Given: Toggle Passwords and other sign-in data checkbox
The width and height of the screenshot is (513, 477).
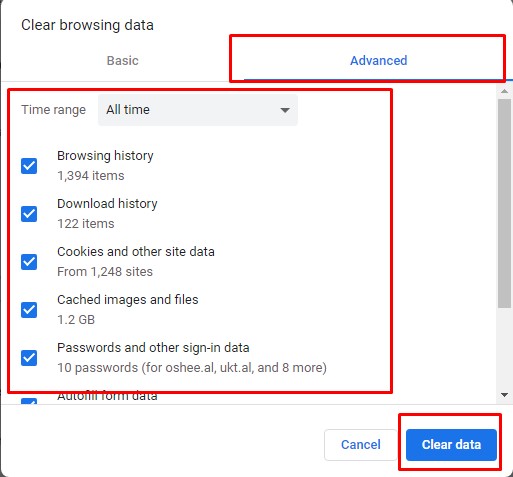Looking at the screenshot, I should coord(29,358).
